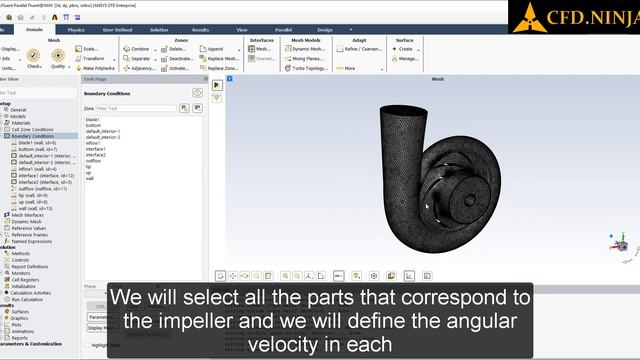
Task: Click the Append zones tool
Action: pyautogui.click(x=211, y=49)
